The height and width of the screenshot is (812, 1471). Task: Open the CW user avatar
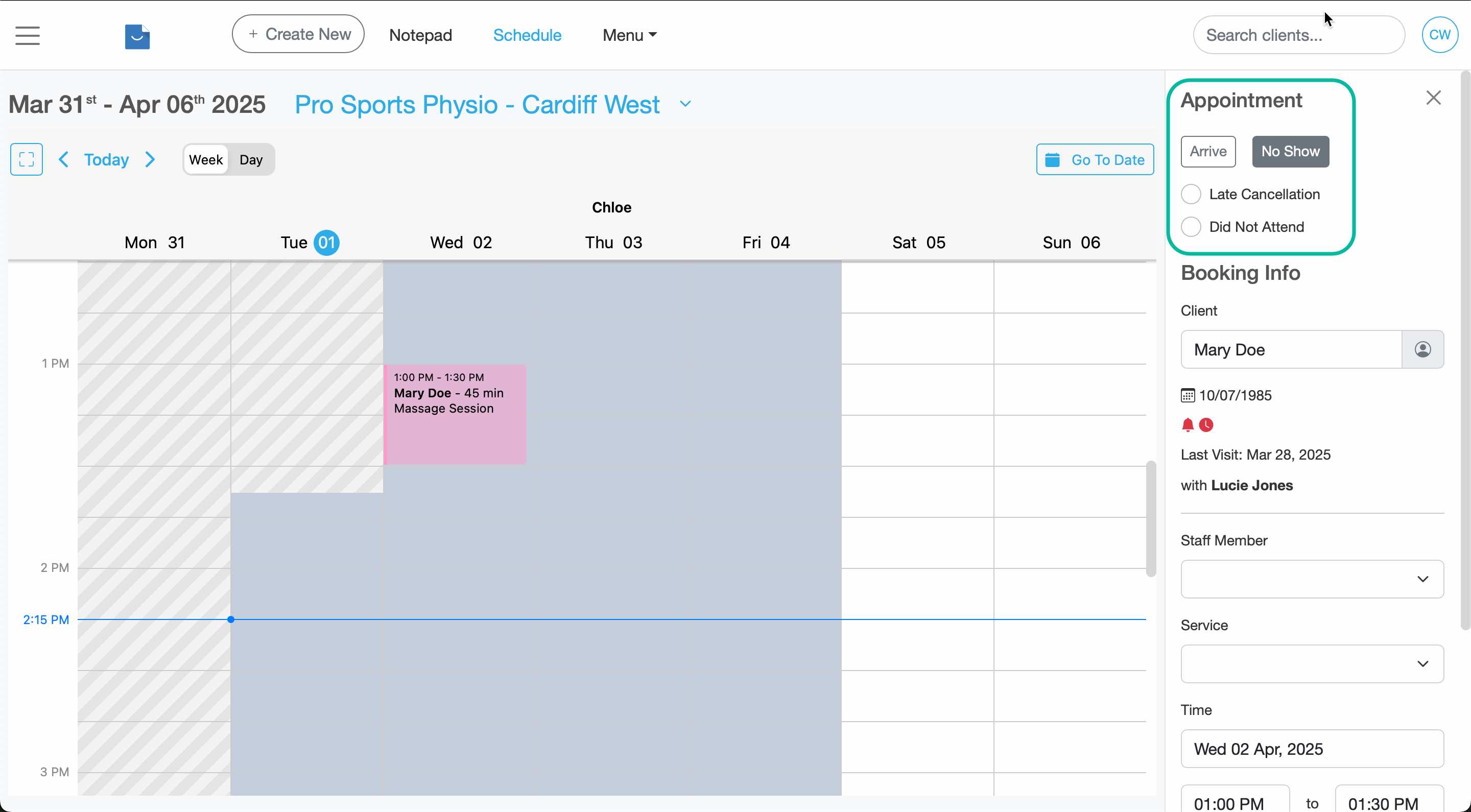(x=1440, y=35)
